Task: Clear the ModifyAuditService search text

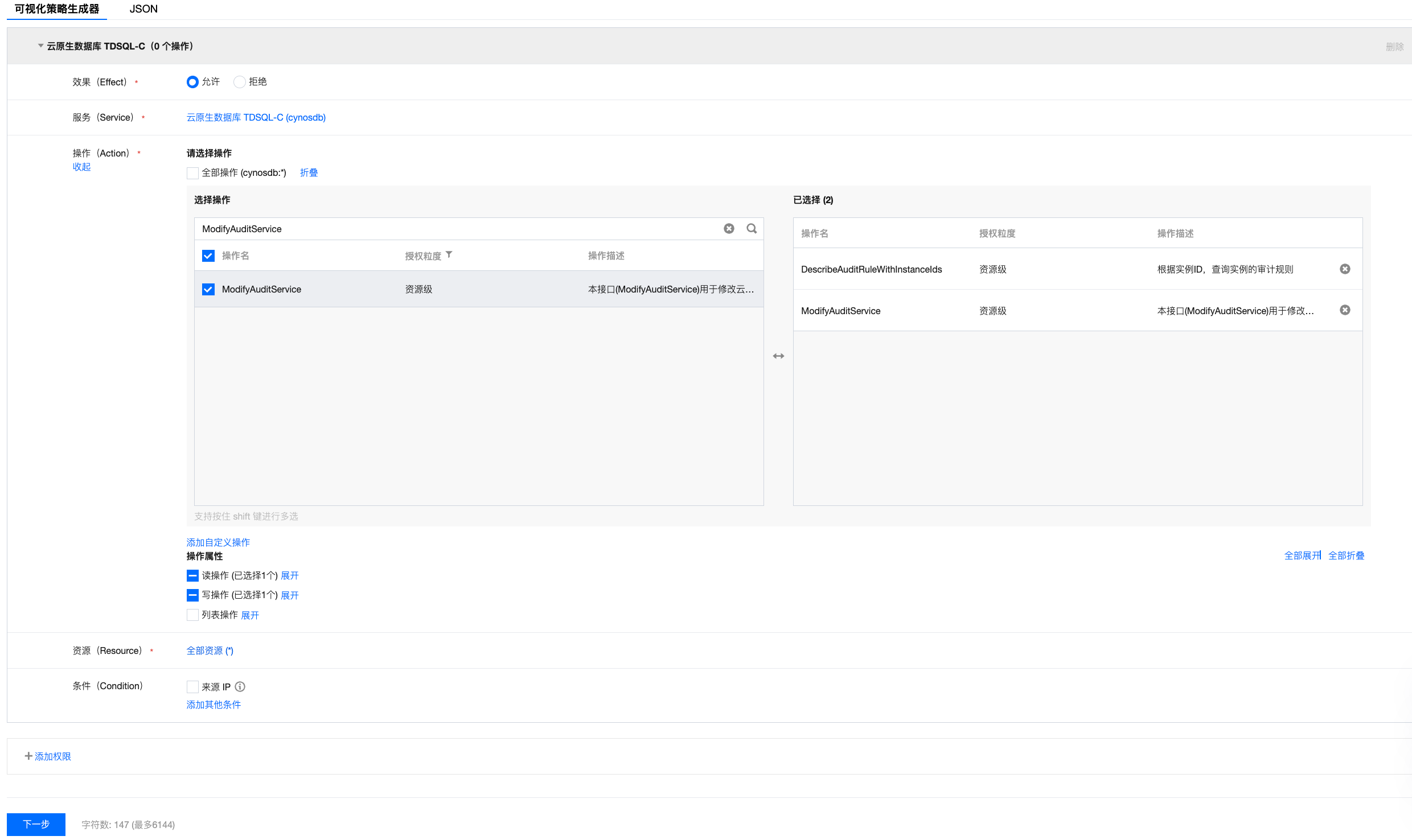Action: [729, 228]
